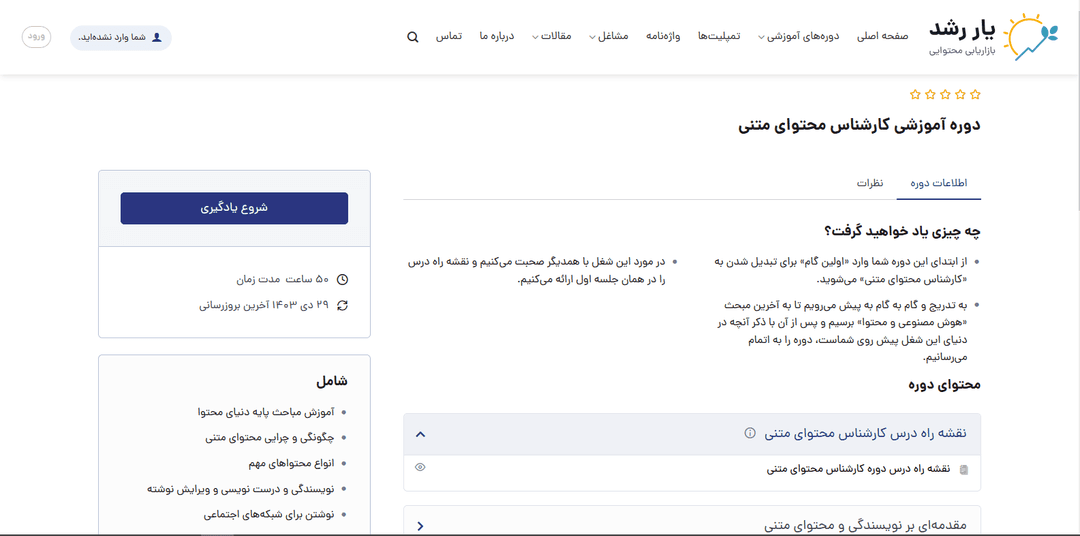Click the شامل heading in sidebar

[332, 381]
